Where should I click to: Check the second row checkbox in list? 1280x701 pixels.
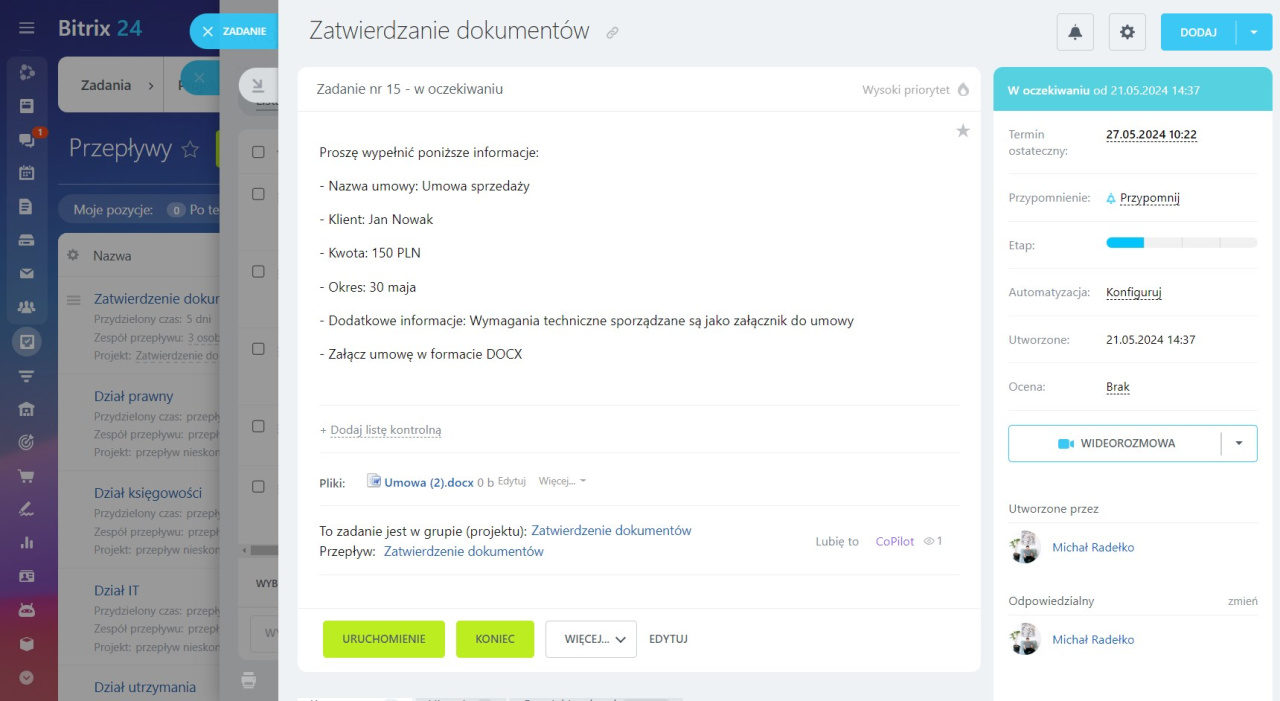(x=258, y=271)
